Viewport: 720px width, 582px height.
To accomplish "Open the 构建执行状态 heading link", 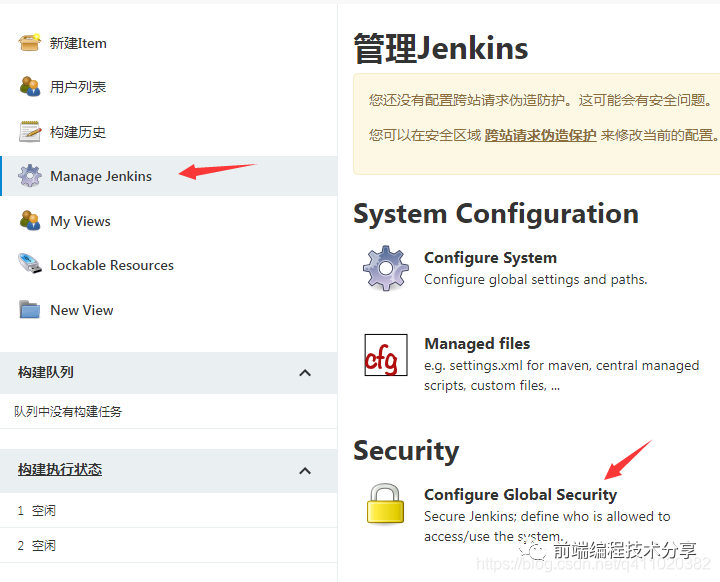I will [60, 469].
